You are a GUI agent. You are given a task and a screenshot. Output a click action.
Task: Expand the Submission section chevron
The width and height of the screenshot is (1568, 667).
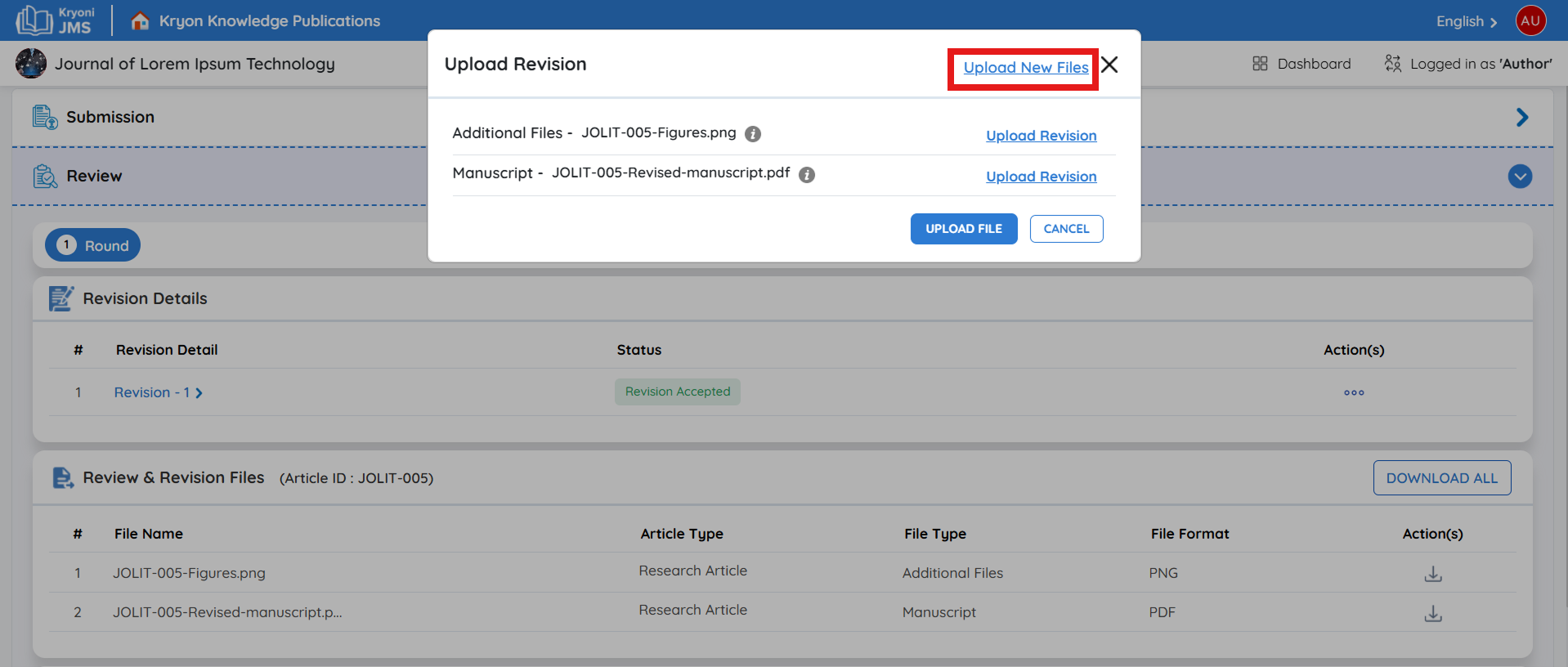(x=1521, y=118)
